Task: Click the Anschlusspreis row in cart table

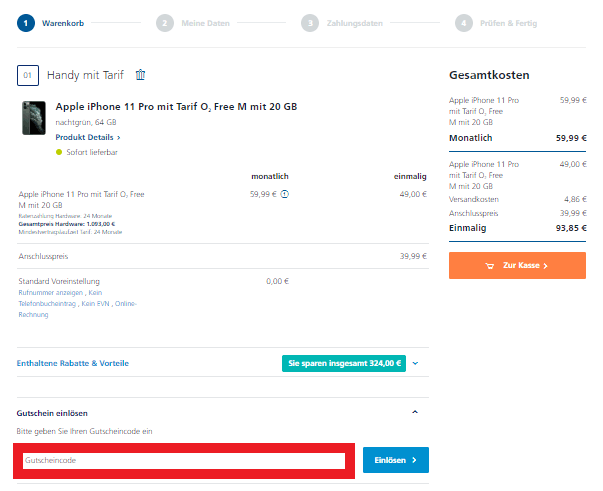Action: coord(223,256)
